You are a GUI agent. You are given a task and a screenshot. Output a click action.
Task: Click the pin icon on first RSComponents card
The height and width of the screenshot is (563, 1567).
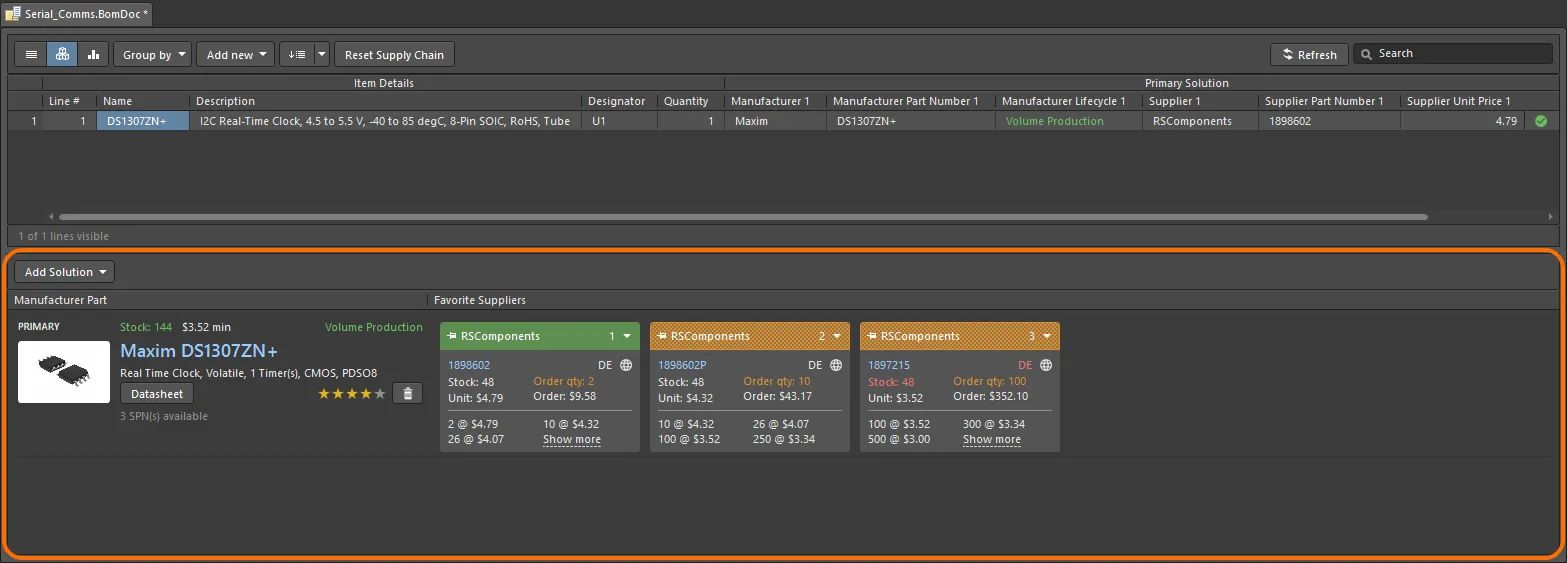coord(452,336)
